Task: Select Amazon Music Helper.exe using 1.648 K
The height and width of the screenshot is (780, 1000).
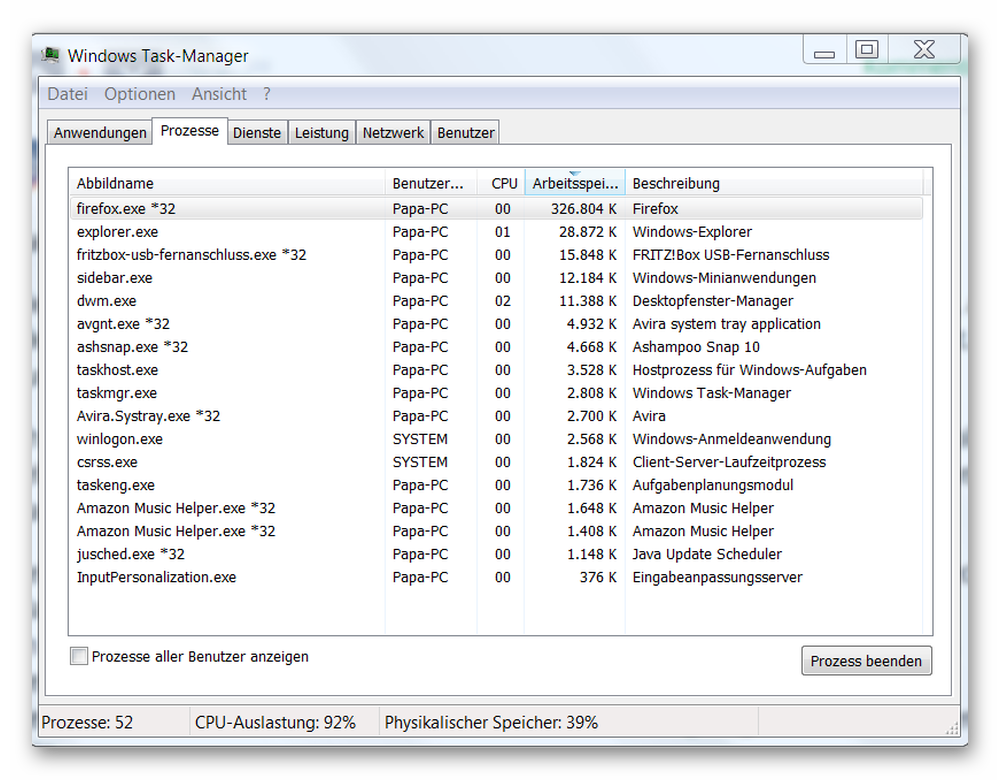Action: click(496, 508)
